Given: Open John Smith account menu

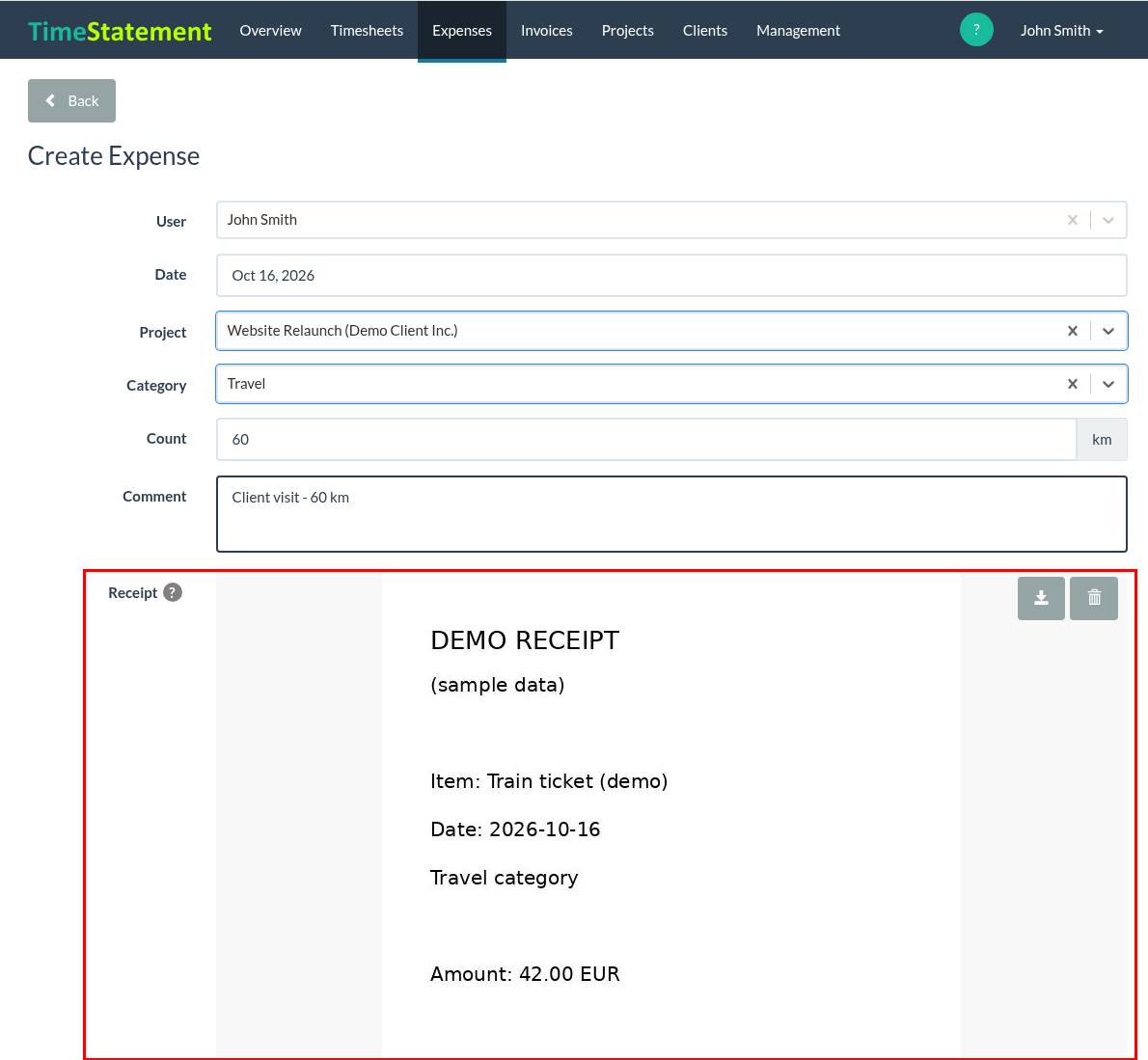Looking at the screenshot, I should click(1061, 30).
